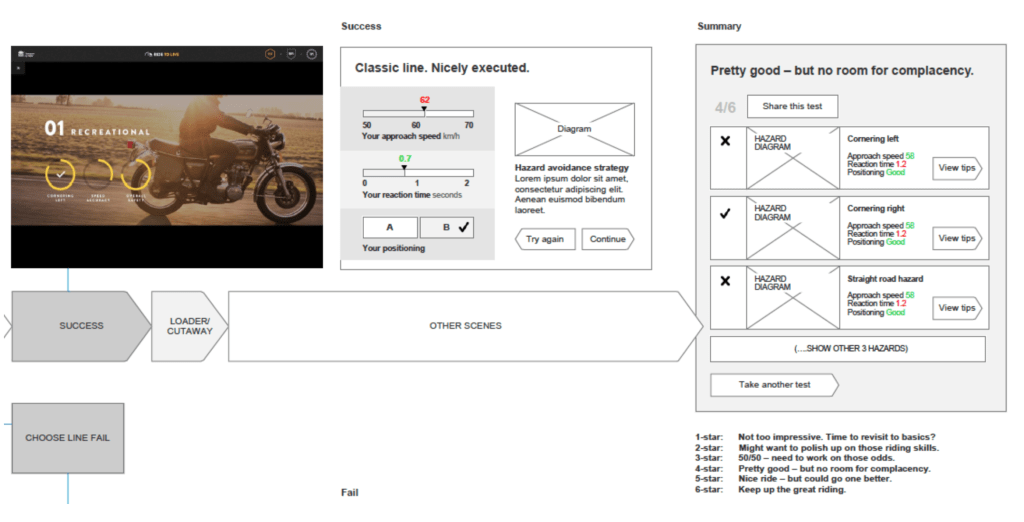Click the orange hexagon icon in header

(269, 54)
